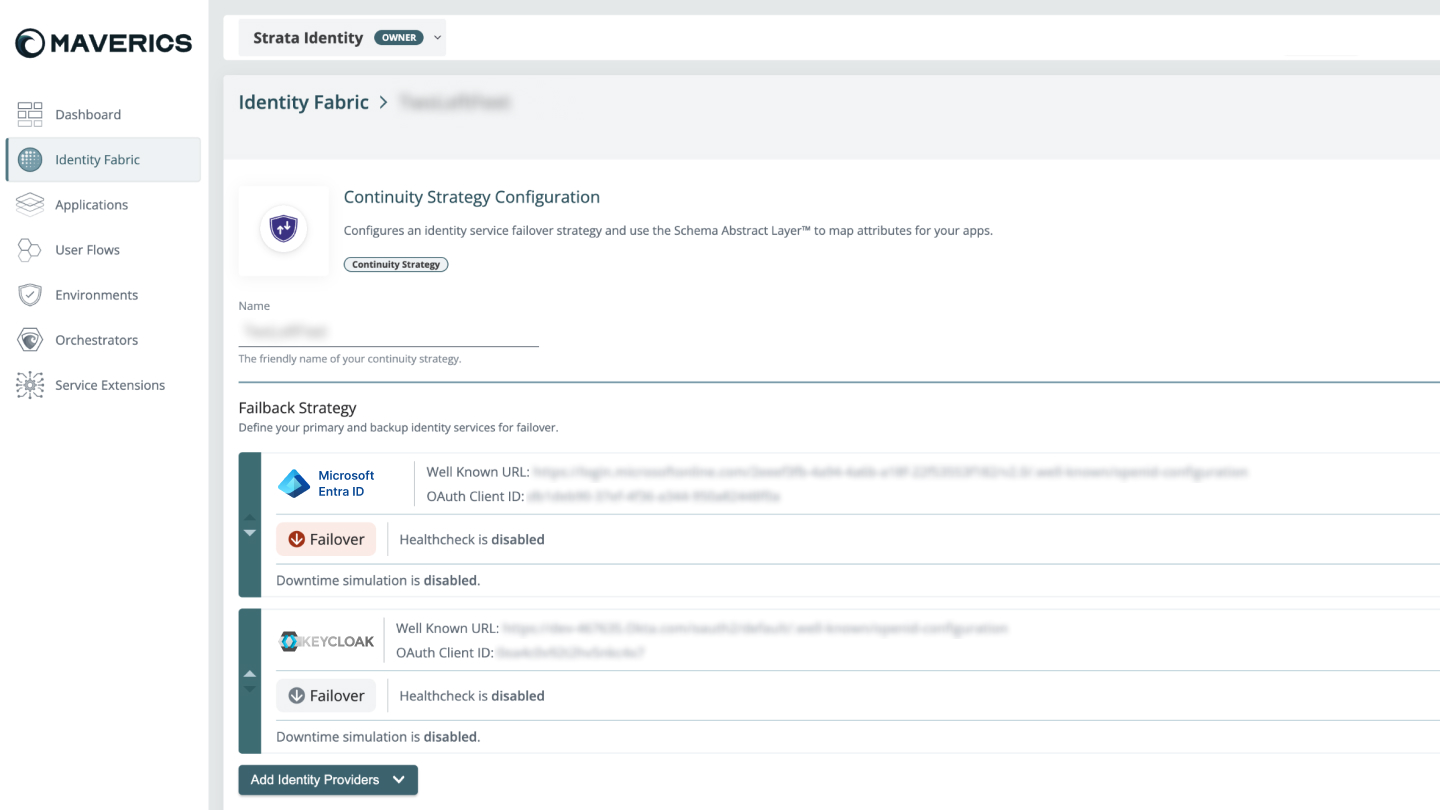The width and height of the screenshot is (1440, 810).
Task: Click the Microsoft Entra ID logo
Action: [327, 483]
